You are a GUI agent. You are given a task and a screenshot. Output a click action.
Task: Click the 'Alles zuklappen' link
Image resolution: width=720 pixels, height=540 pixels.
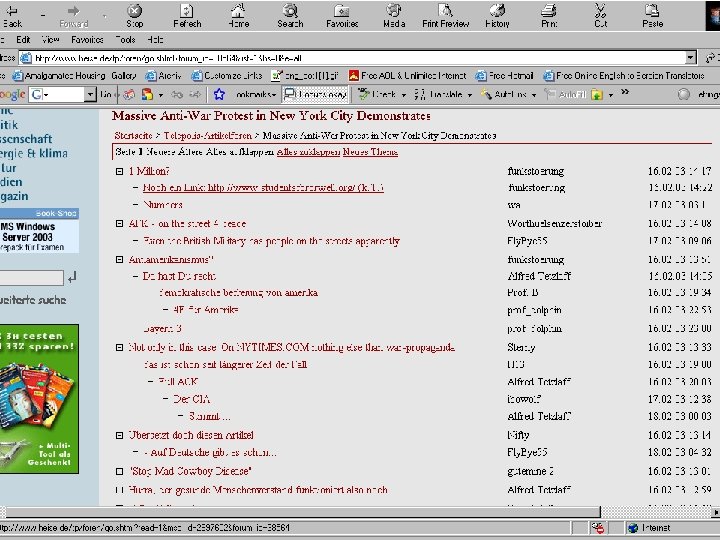click(308, 152)
